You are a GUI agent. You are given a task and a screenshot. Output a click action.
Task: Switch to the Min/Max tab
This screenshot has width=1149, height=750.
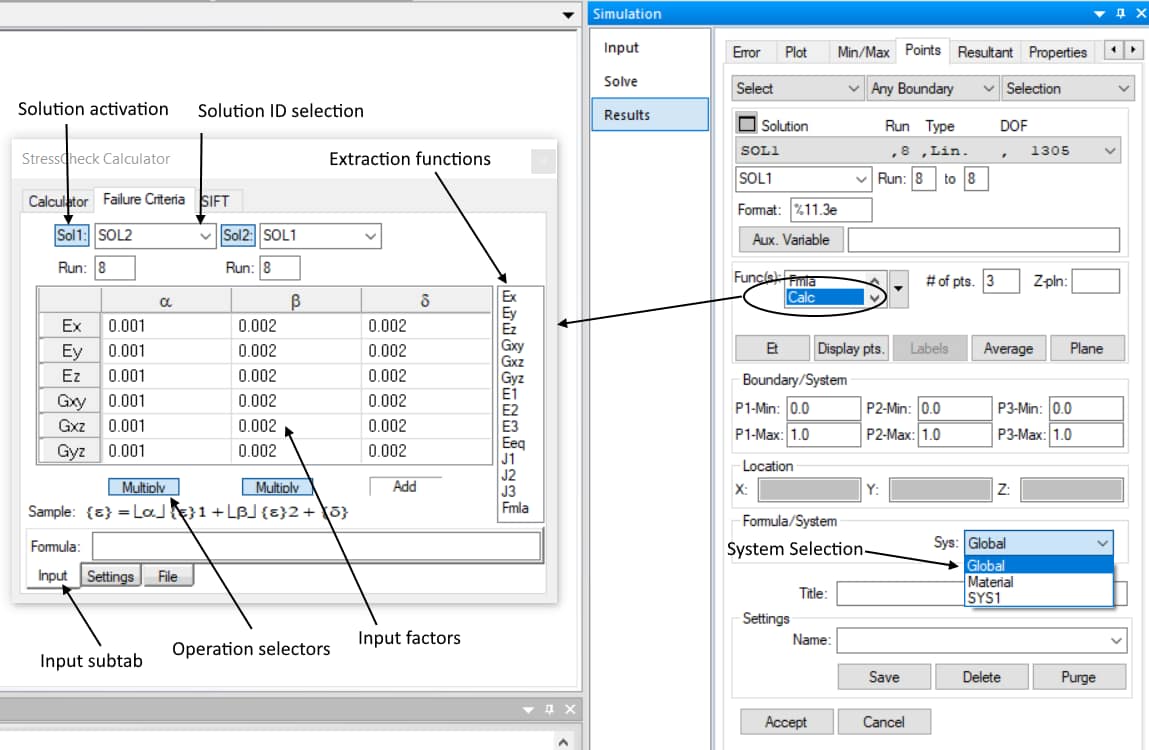(x=863, y=52)
